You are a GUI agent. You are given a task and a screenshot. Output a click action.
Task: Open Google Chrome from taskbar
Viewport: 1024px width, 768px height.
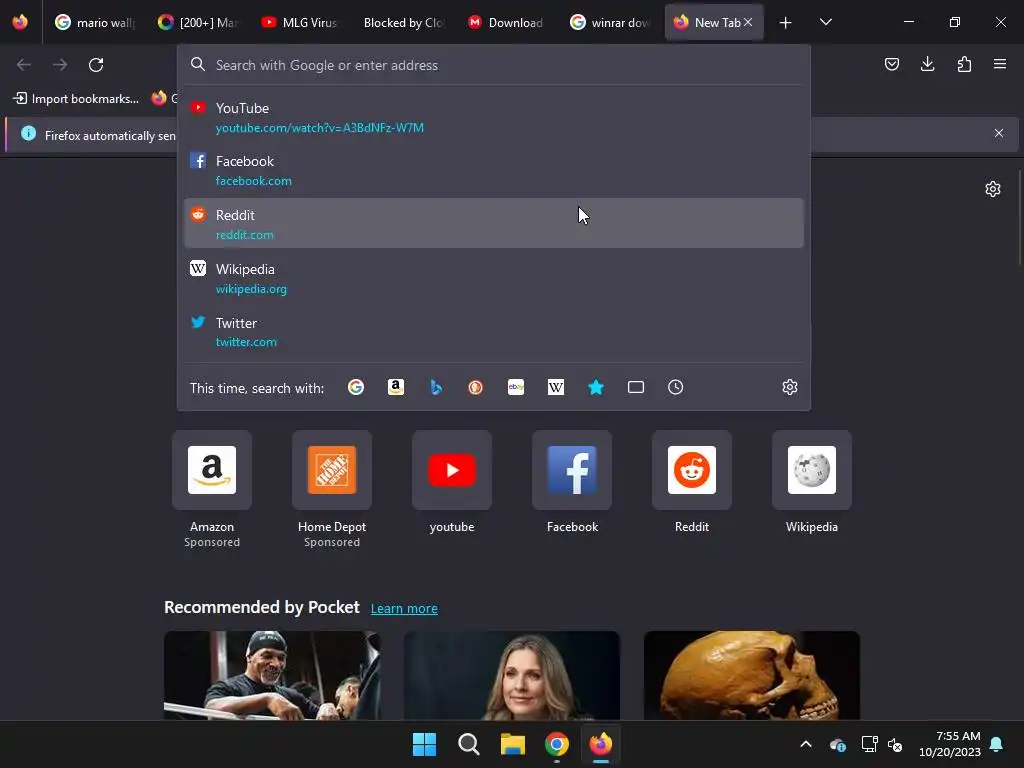click(x=557, y=744)
